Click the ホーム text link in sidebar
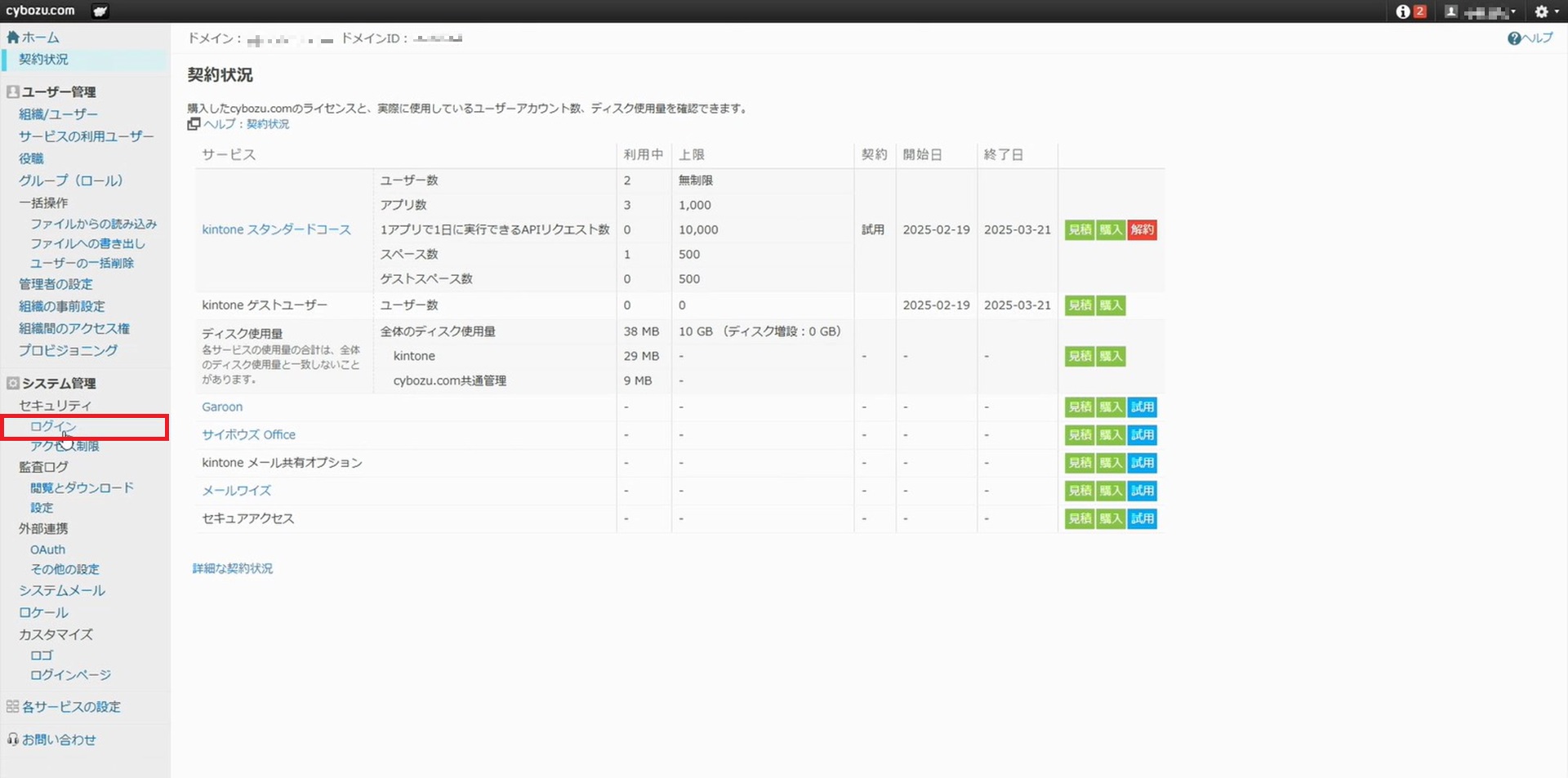 click(40, 38)
